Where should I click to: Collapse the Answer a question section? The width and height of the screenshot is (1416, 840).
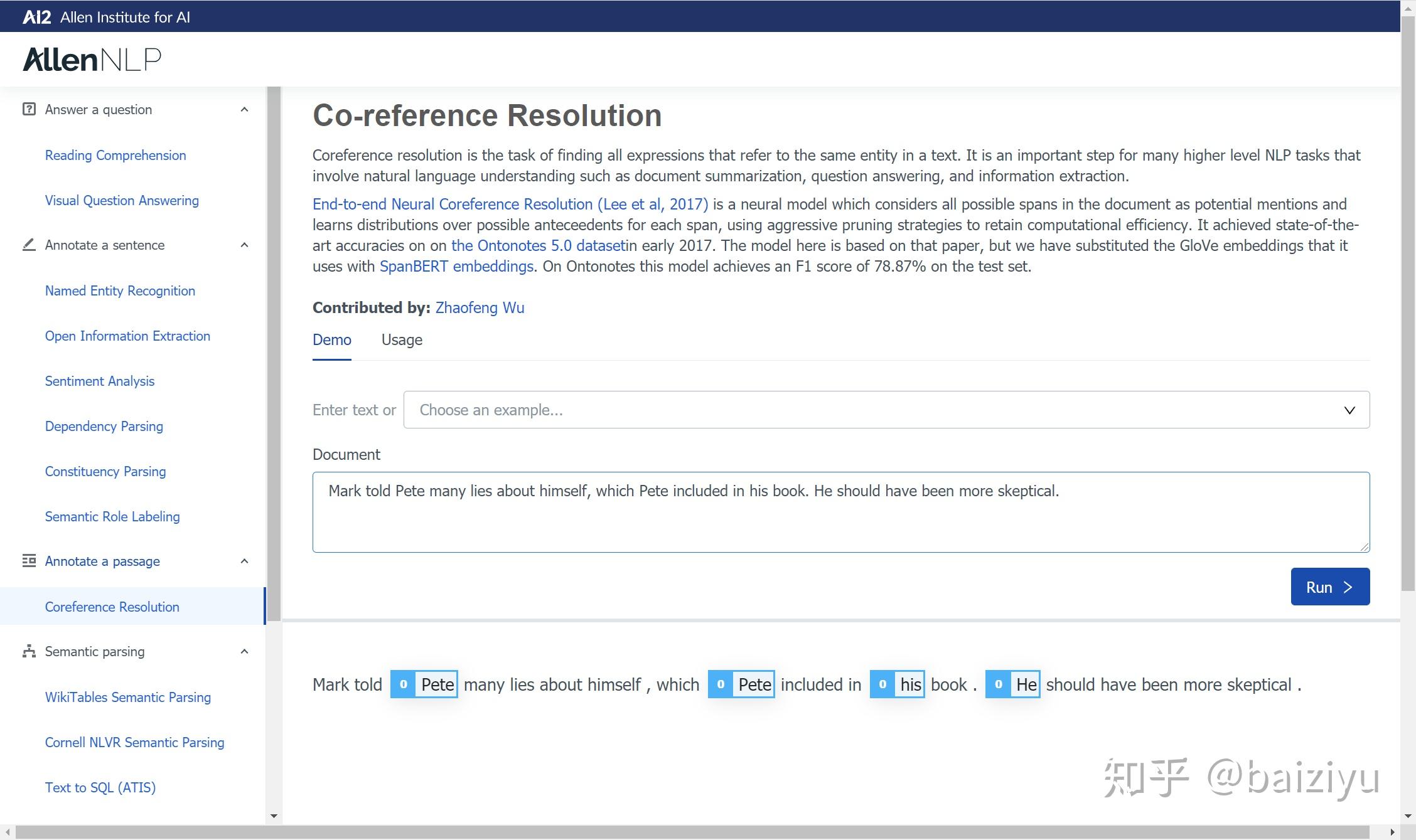(x=245, y=110)
